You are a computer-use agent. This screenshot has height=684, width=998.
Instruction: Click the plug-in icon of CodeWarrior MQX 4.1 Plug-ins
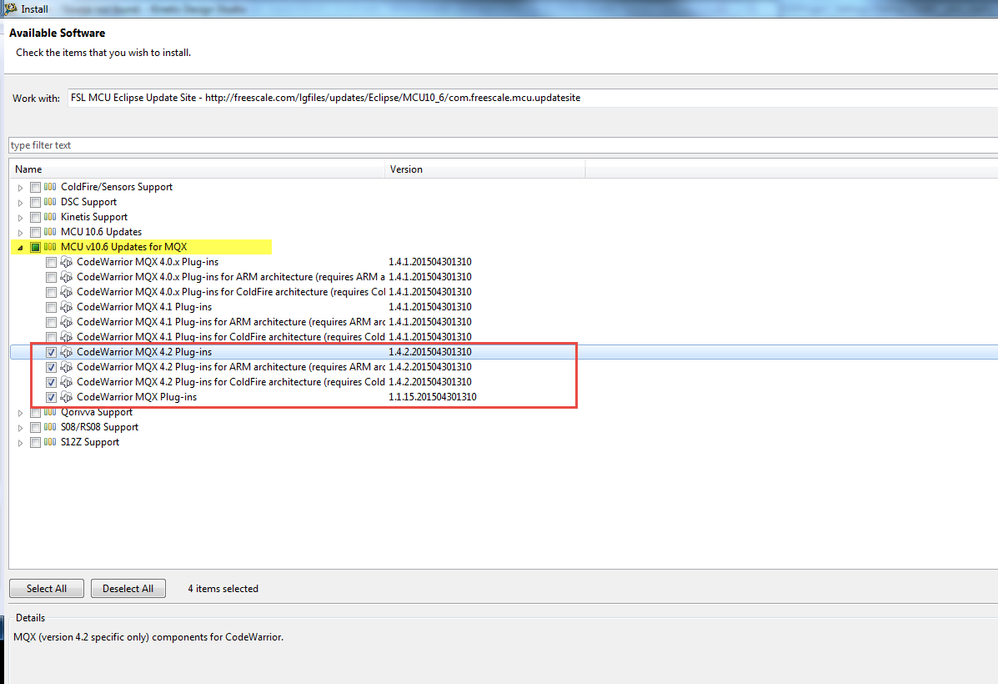66,307
